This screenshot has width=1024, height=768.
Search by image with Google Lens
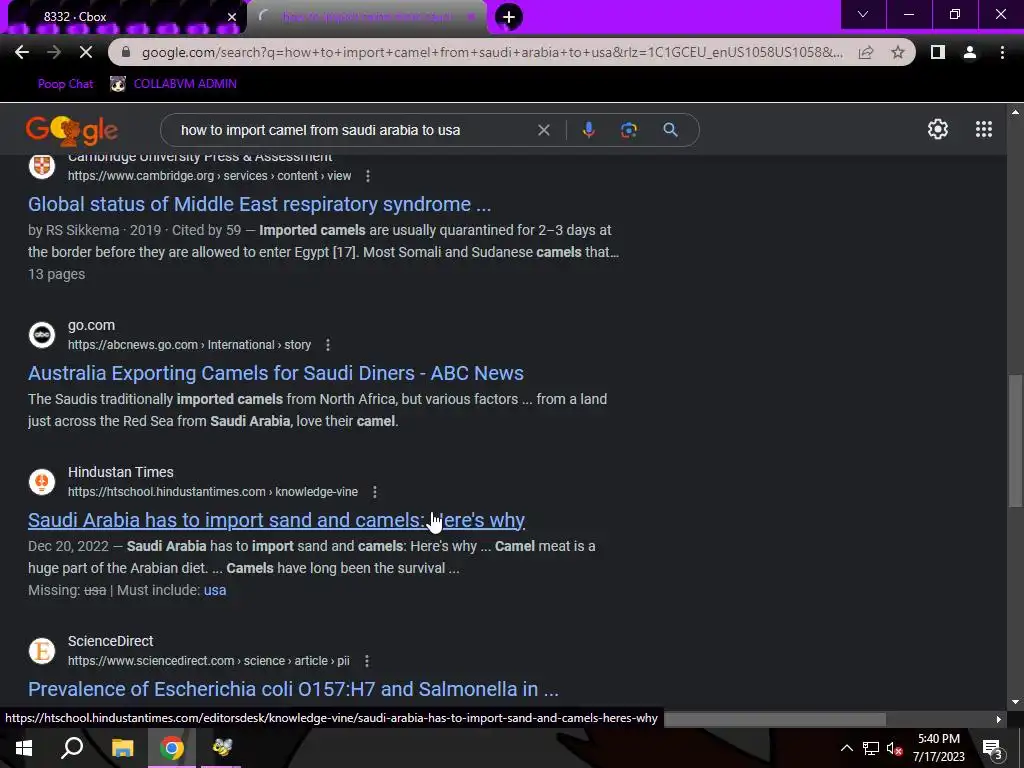pos(629,130)
